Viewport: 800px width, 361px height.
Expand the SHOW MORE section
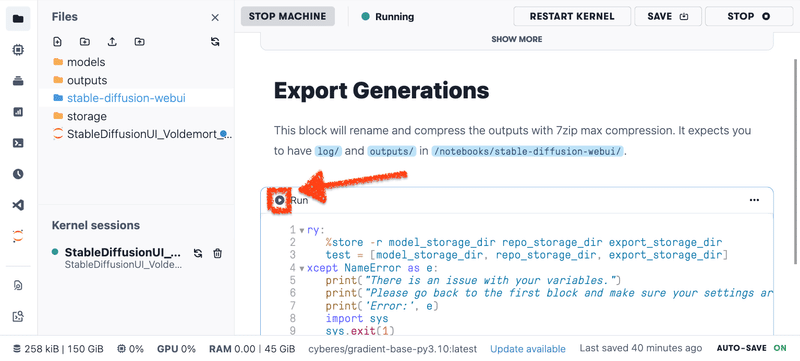click(517, 39)
